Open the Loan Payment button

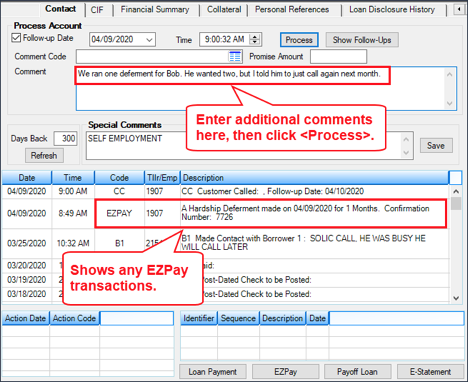click(213, 372)
